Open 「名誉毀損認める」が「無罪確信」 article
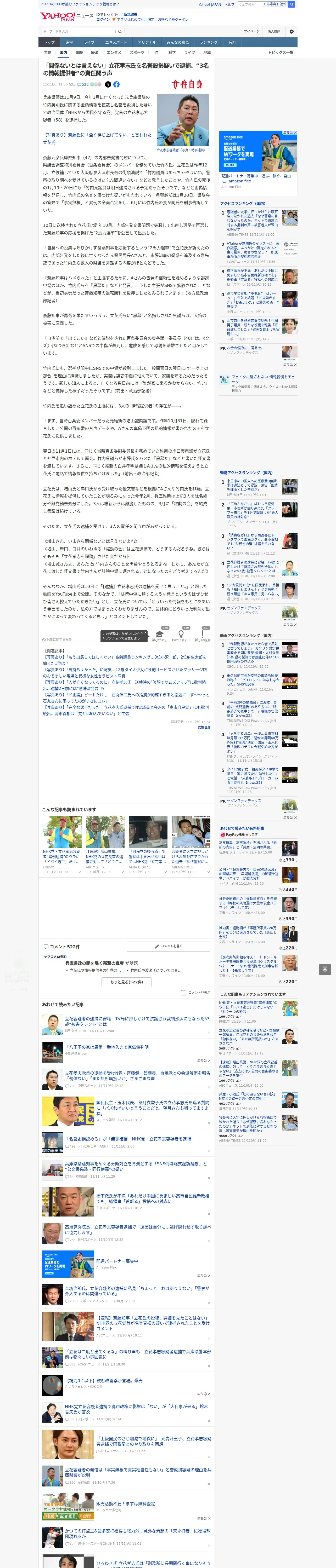336x1568 pixels. (128, 1138)
